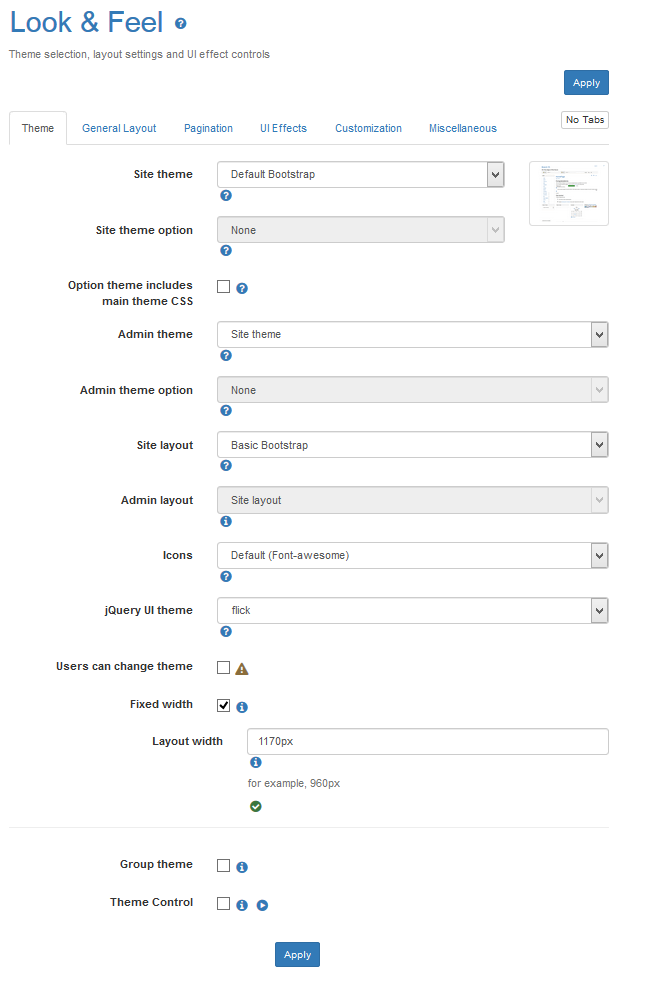Click the No Tabs button
The image size is (664, 986).
[x=585, y=120]
